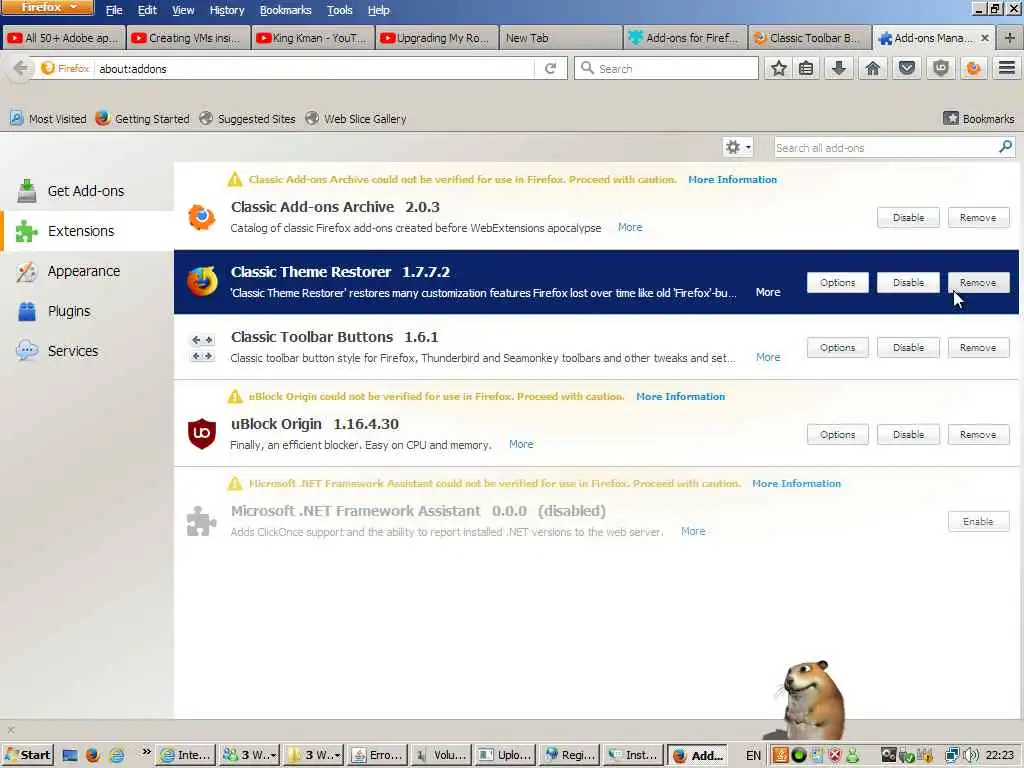Remove uBlock Origin extension
This screenshot has width=1024, height=768.
click(978, 434)
